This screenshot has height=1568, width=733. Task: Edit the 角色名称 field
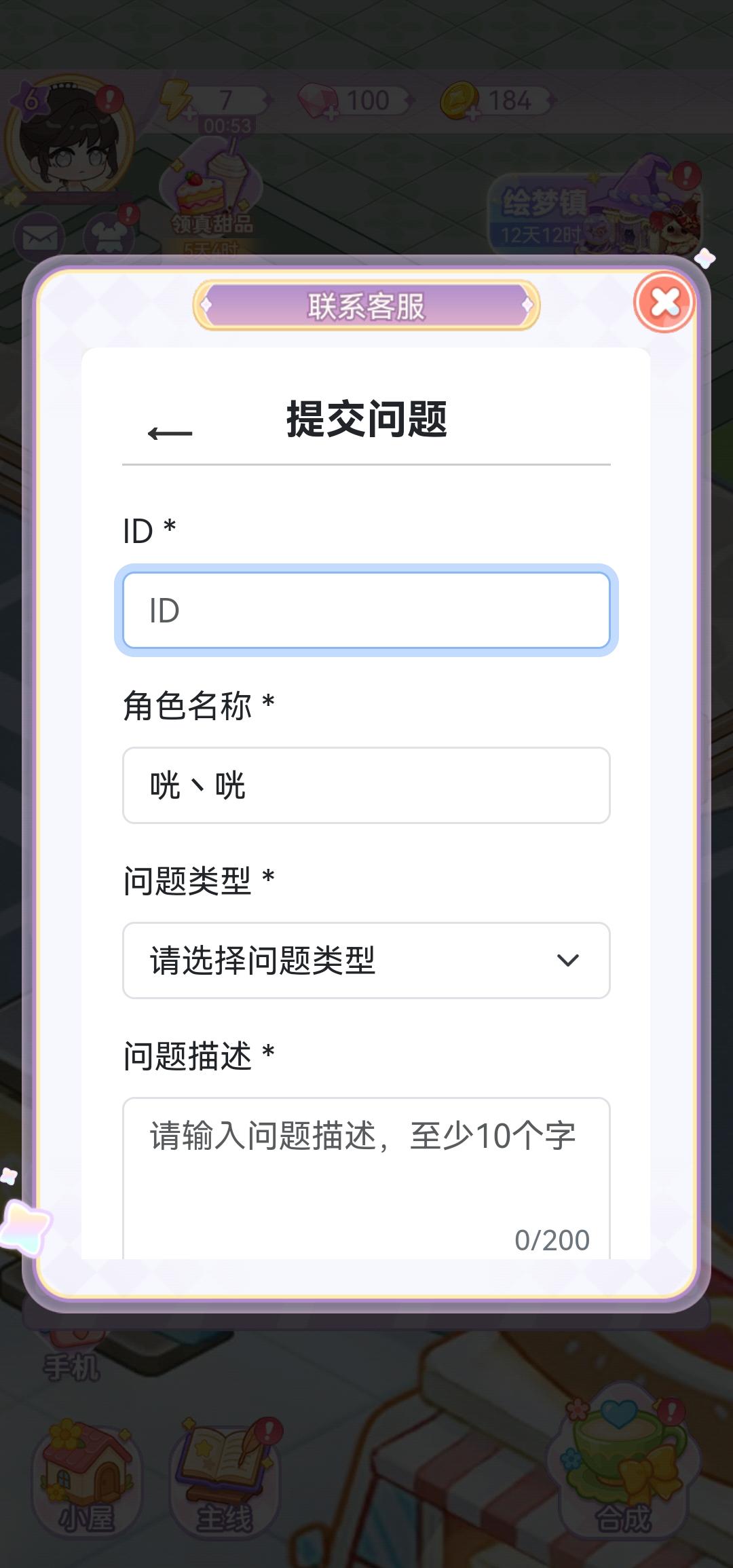coord(366,785)
